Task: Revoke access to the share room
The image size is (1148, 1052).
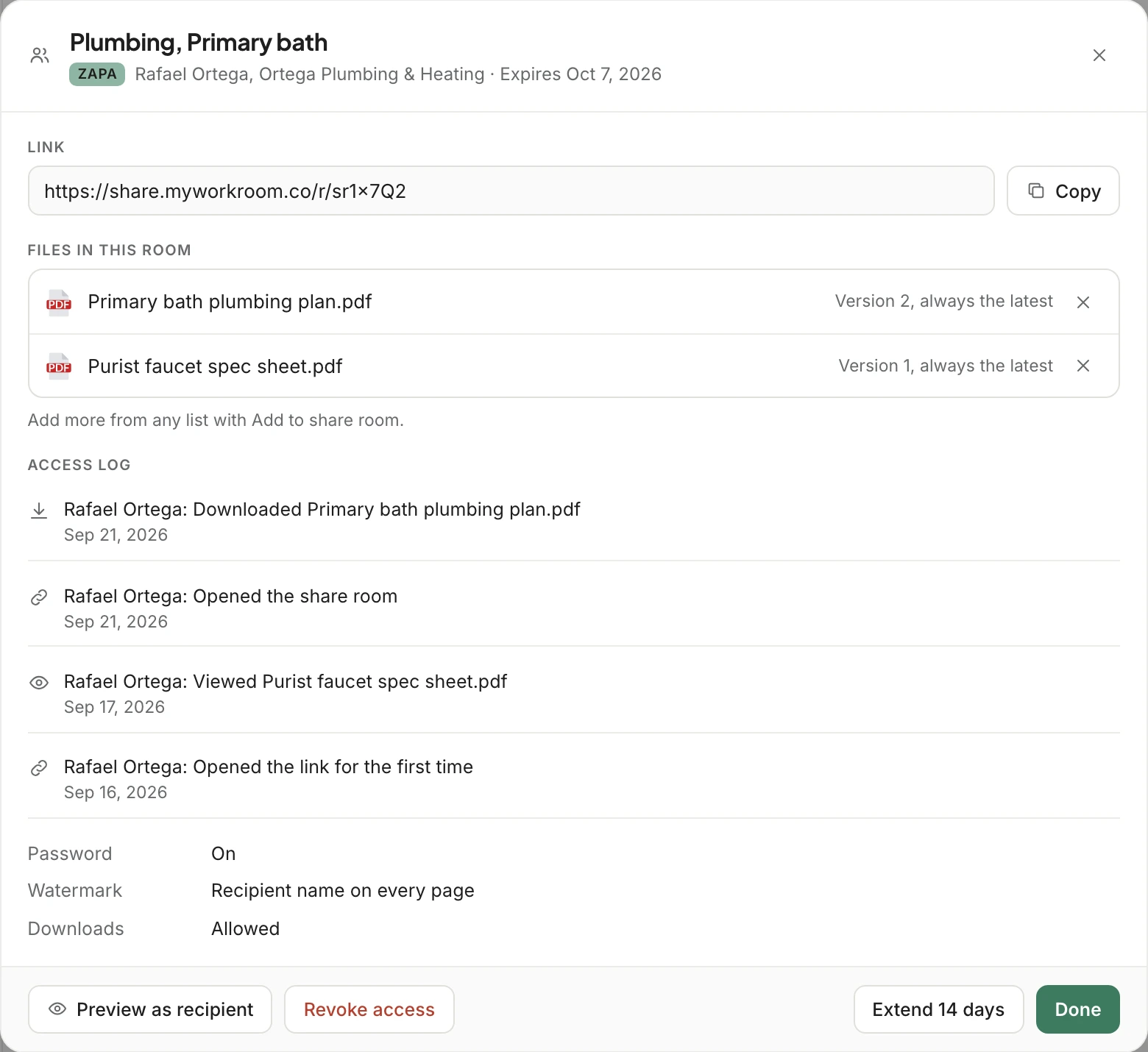Action: click(x=369, y=1009)
